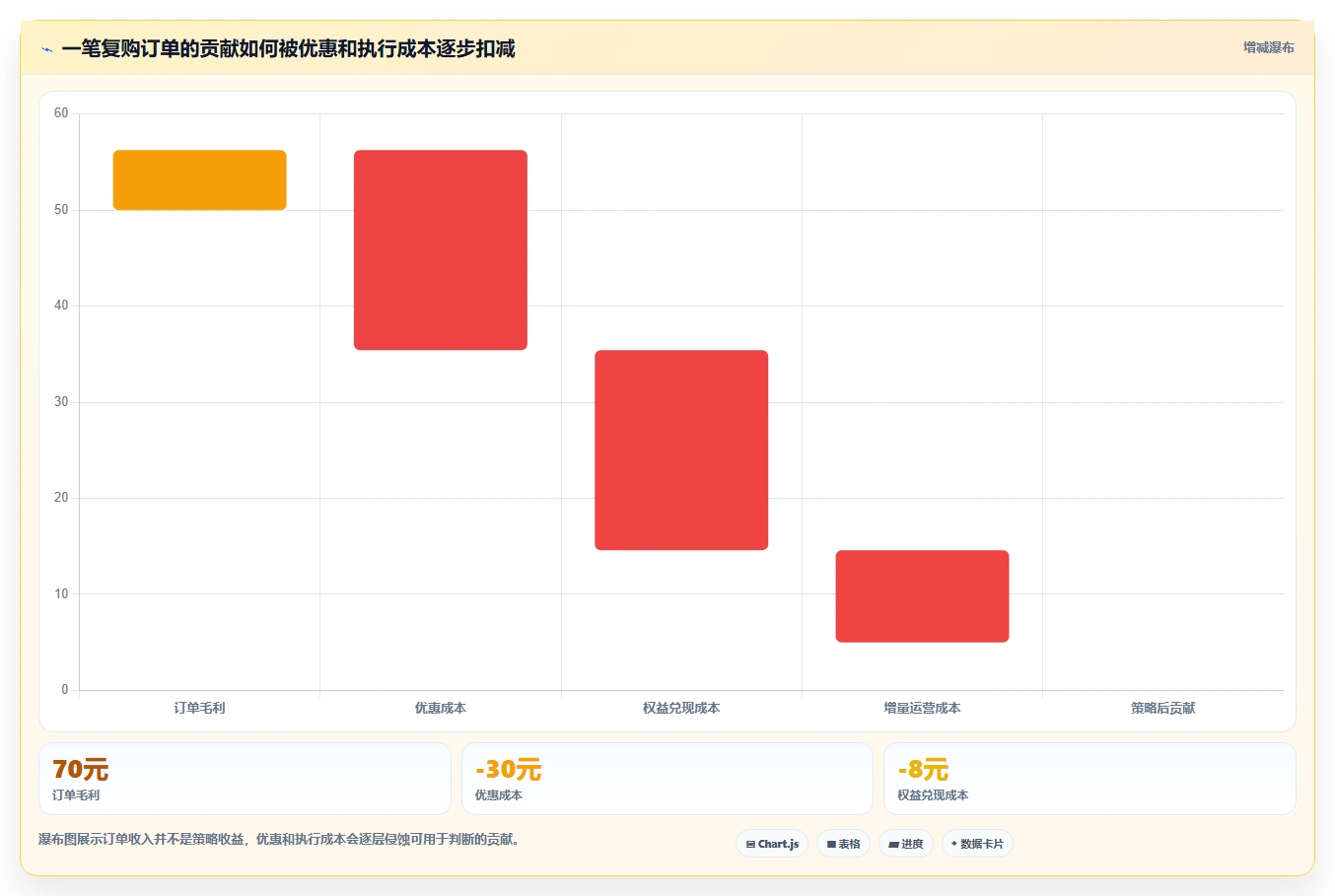The height and width of the screenshot is (896, 1335).
Task: Click the 增量运营成本 x-axis label
Action: tap(922, 708)
